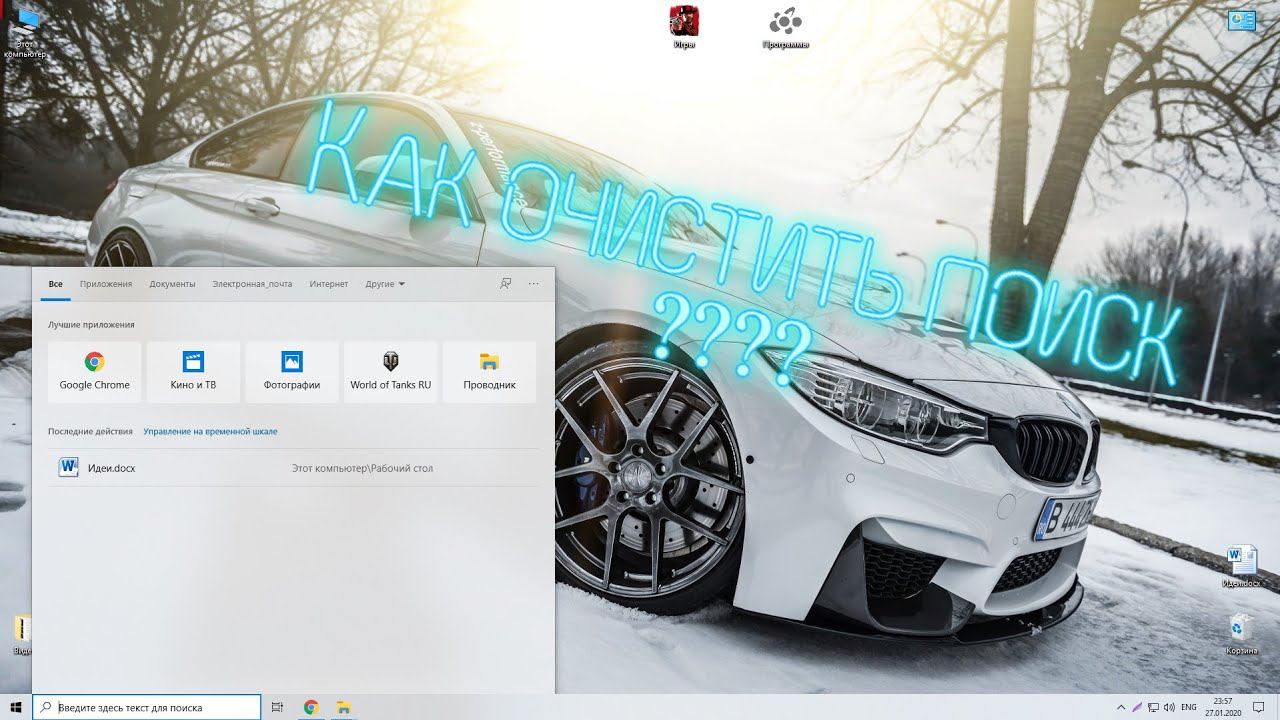Viewport: 1280px width, 720px height.
Task: Click the Лучшие приложения heading
Action: point(91,325)
